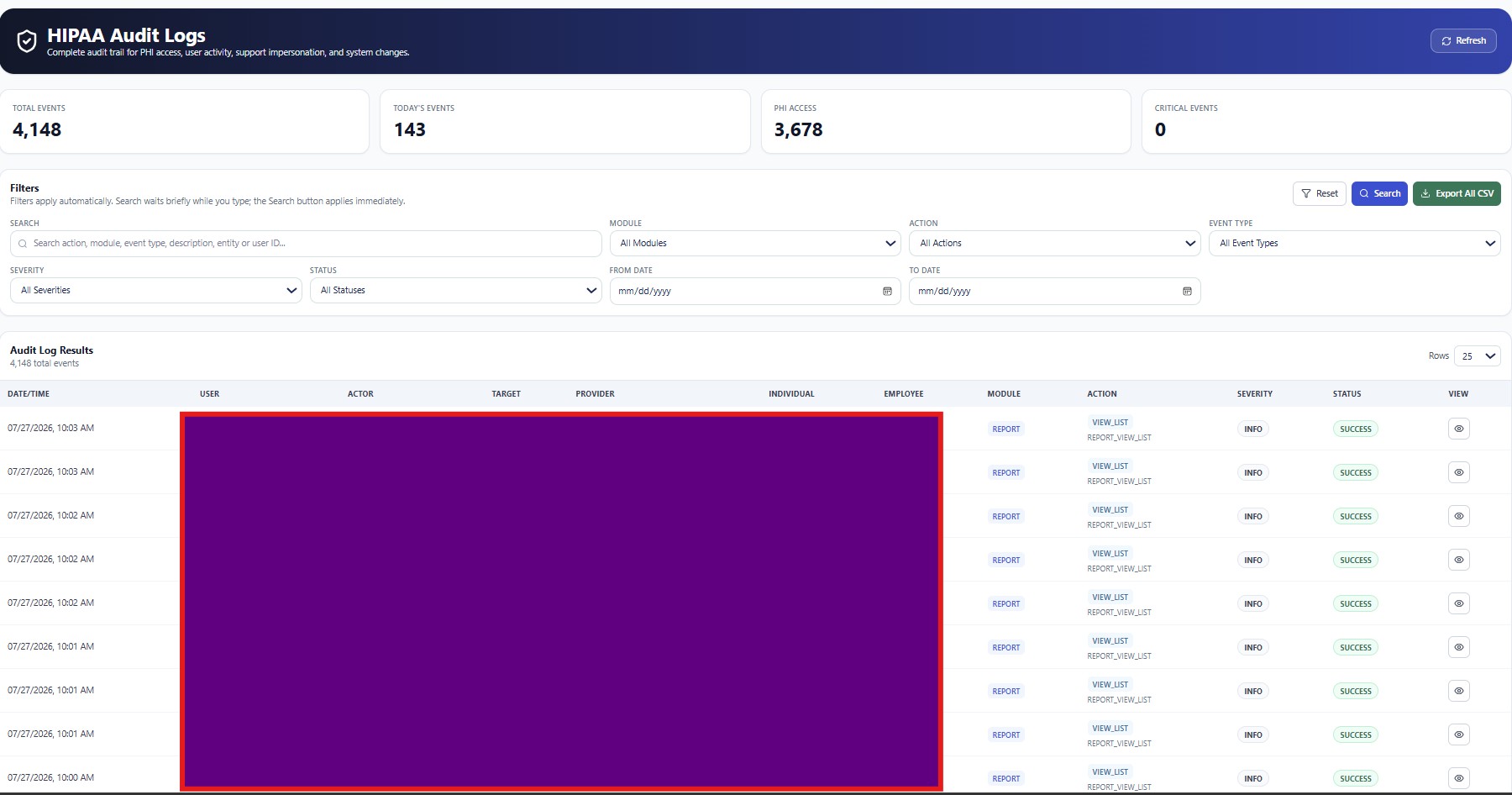
Task: Click the Critical Events 0 card
Action: point(1326,122)
